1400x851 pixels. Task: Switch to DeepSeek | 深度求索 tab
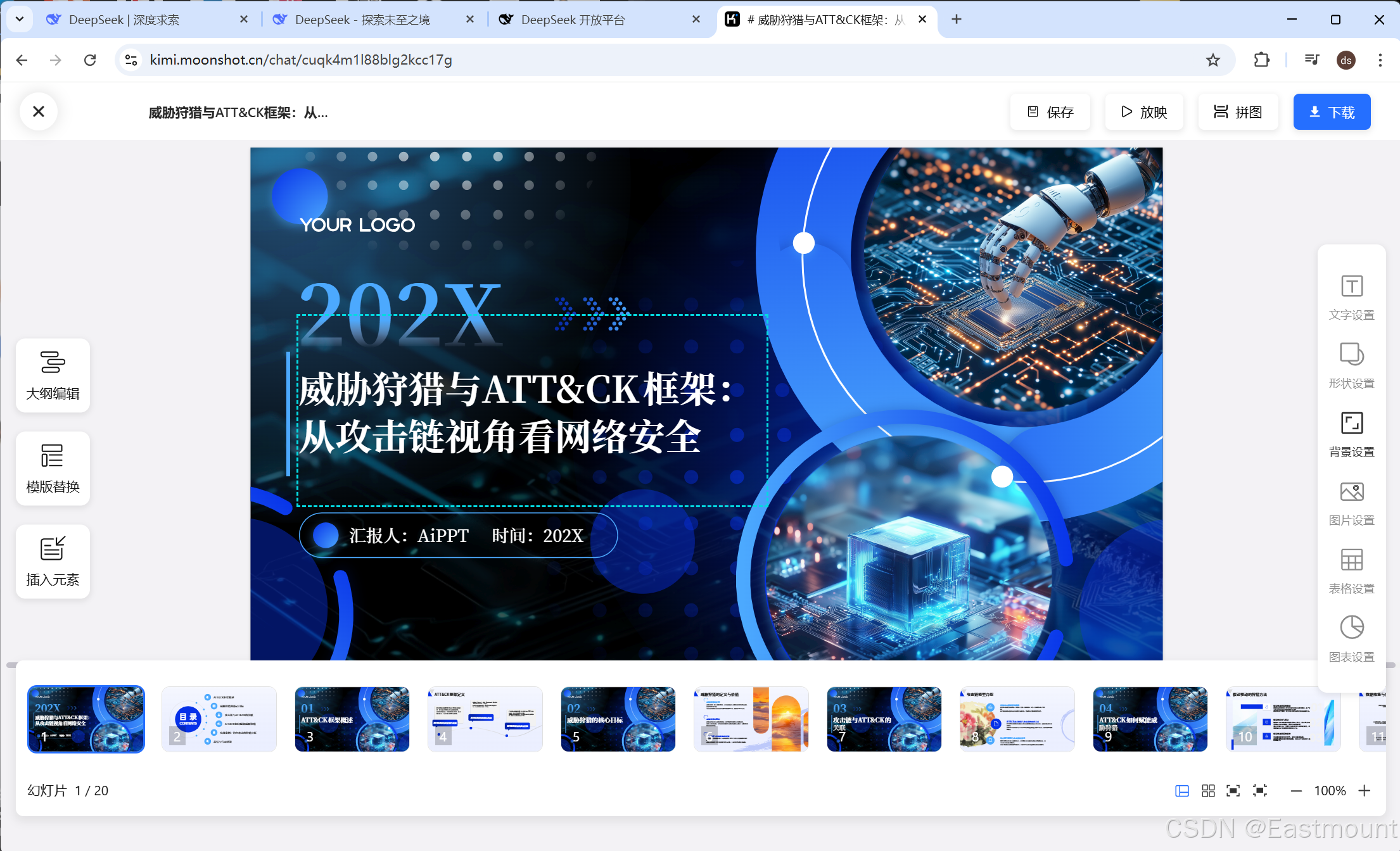(124, 20)
